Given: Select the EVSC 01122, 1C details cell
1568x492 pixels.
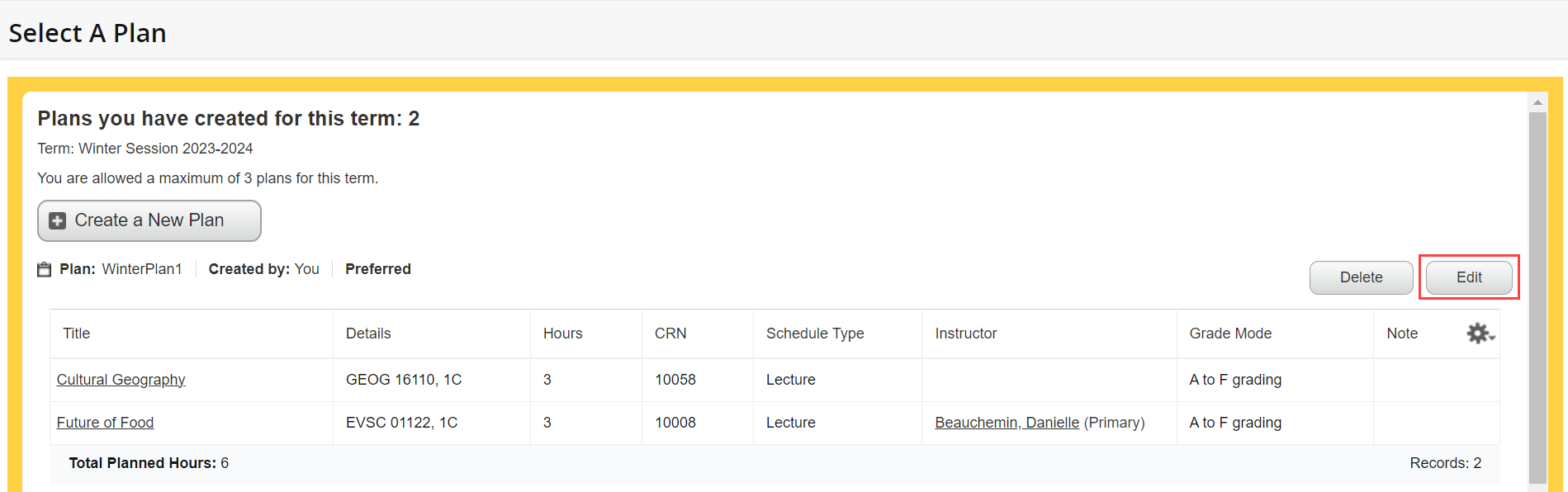Looking at the screenshot, I should click(401, 423).
